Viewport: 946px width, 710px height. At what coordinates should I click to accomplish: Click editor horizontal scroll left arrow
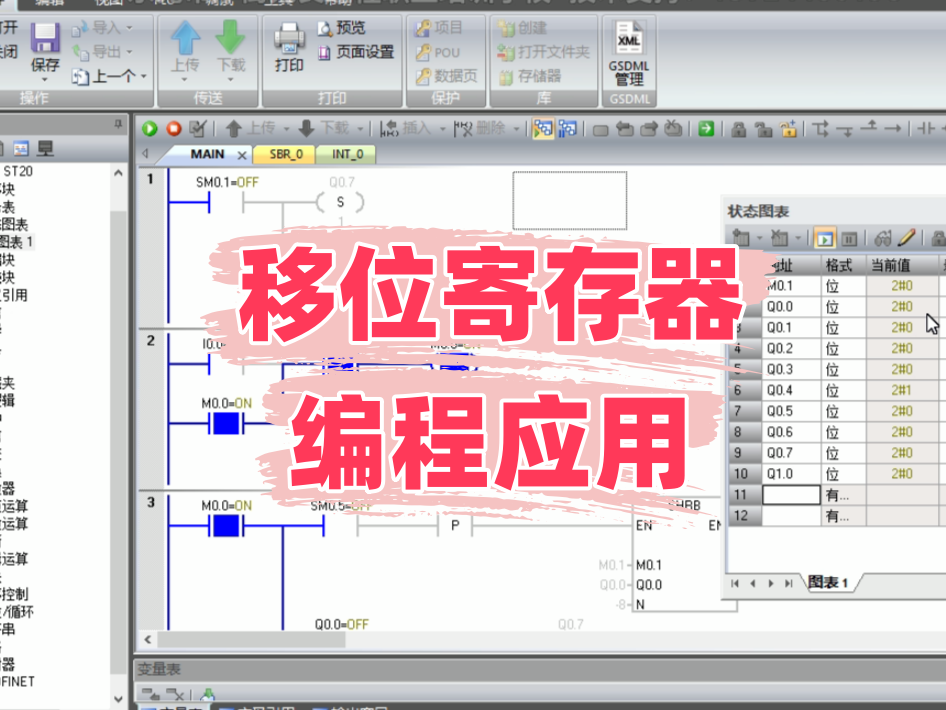[x=148, y=639]
